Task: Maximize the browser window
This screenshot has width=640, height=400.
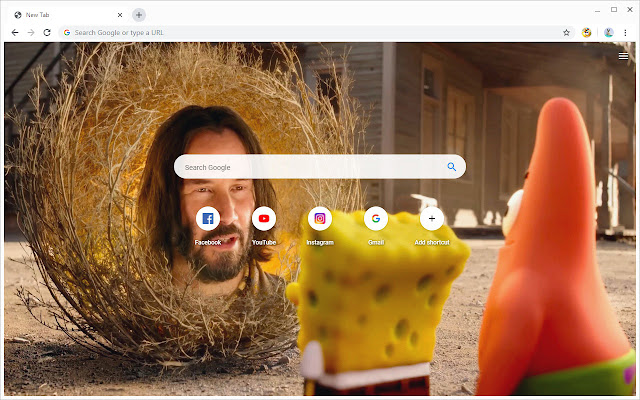Action: click(x=614, y=9)
